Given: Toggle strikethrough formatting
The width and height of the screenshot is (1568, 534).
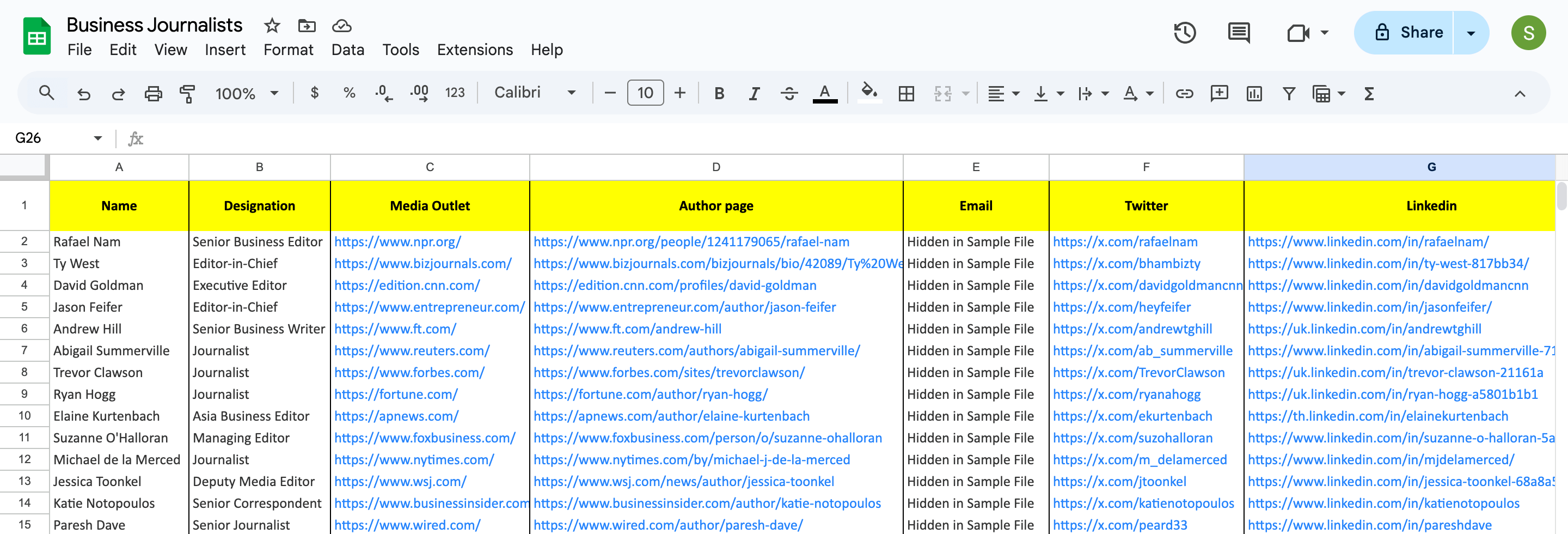Looking at the screenshot, I should coord(789,93).
